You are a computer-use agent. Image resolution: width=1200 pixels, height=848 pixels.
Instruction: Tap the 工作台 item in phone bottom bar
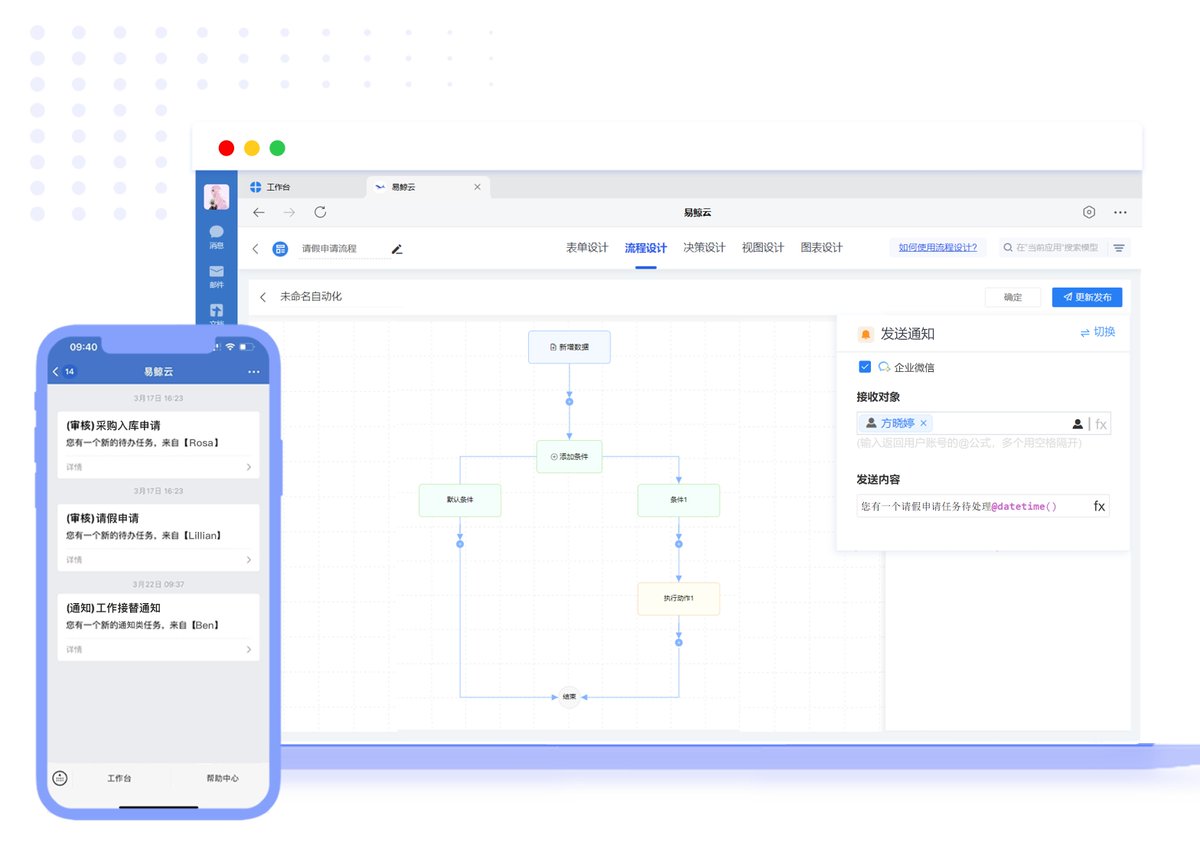coord(120,778)
